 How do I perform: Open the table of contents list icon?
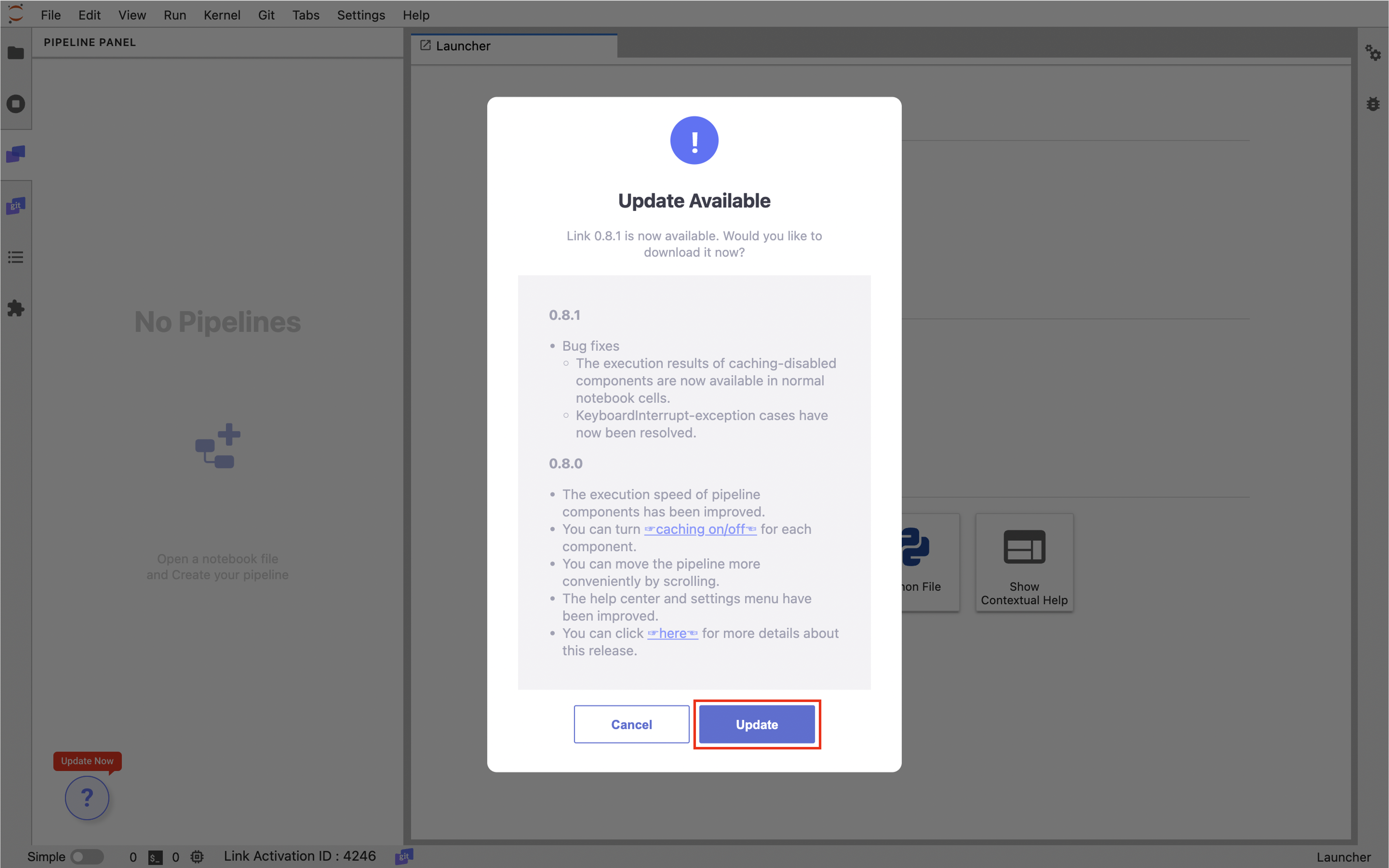click(x=15, y=257)
